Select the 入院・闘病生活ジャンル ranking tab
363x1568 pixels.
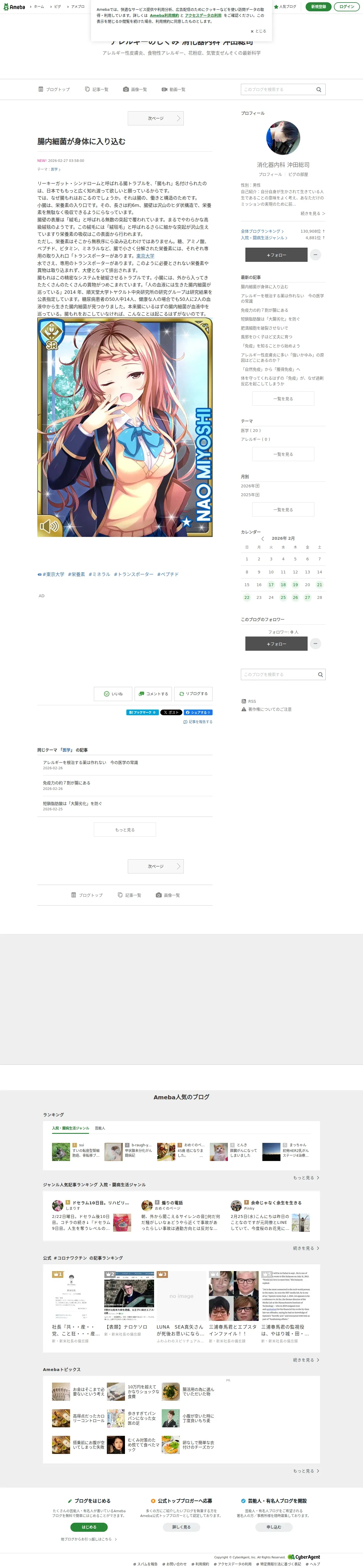(70, 1128)
